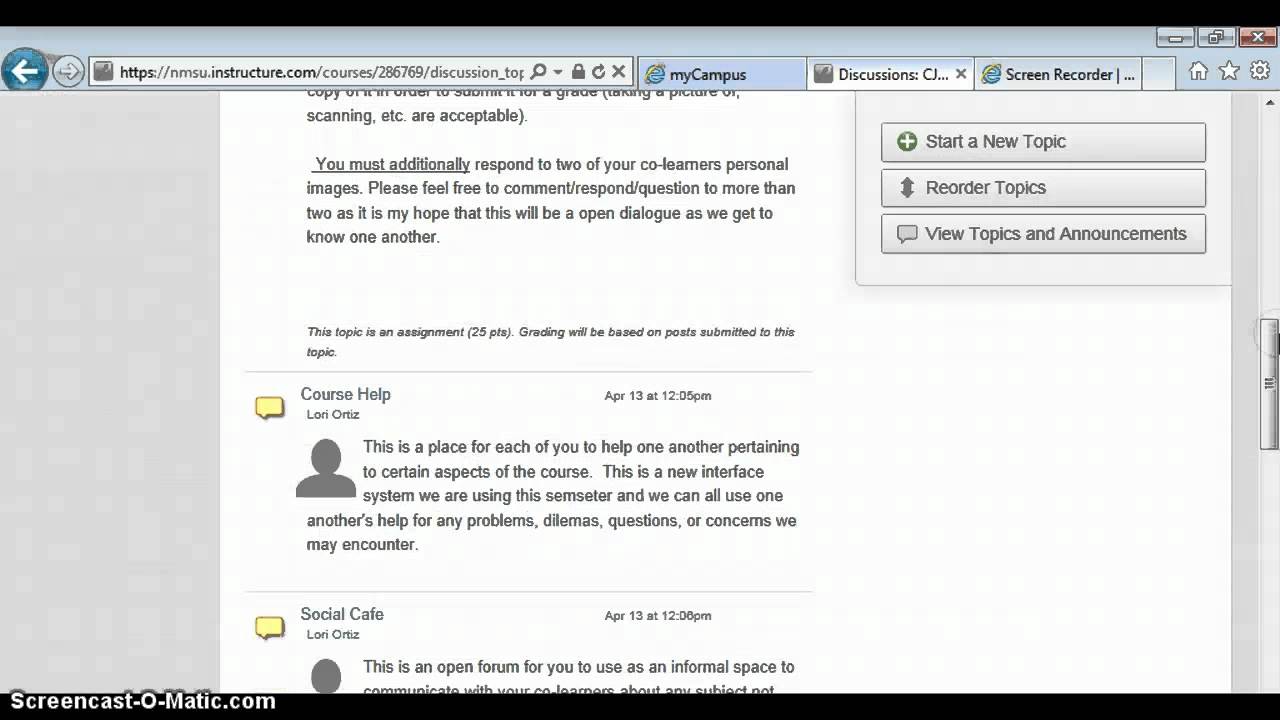Close the Discussions: CJ... tab
The image size is (1280, 720).
(961, 73)
